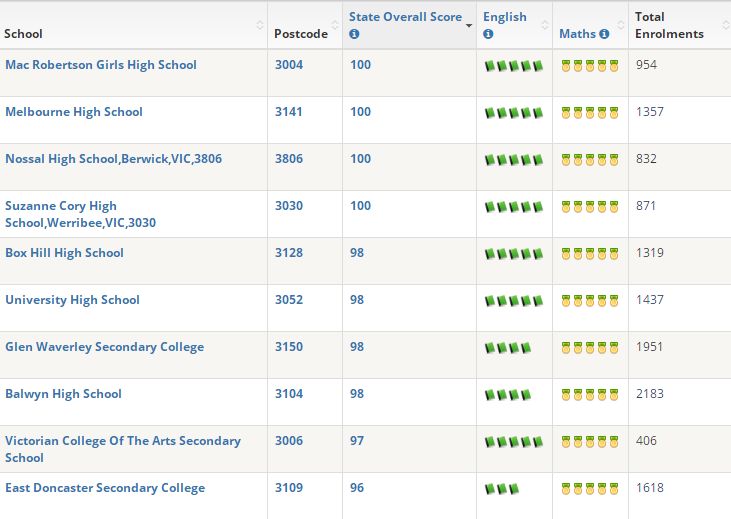Click postcode 3104
Image resolution: width=731 pixels, height=519 pixels.
click(289, 394)
